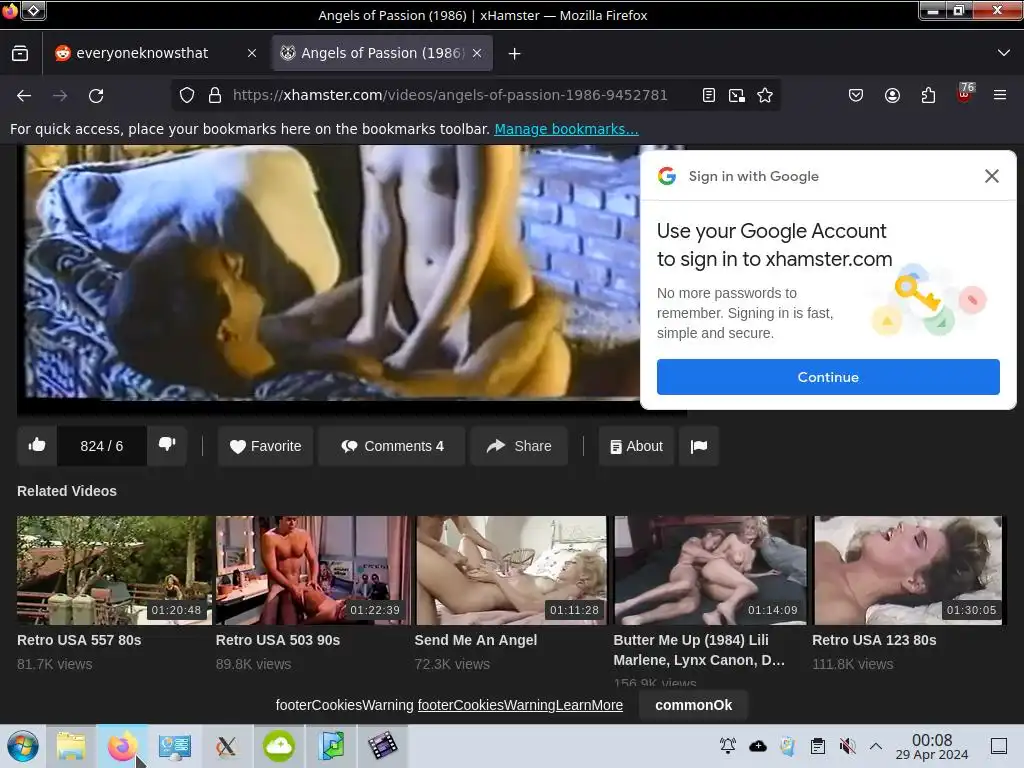Add the video to Favorite
Viewport: 1024px width, 768px height.
pos(265,446)
